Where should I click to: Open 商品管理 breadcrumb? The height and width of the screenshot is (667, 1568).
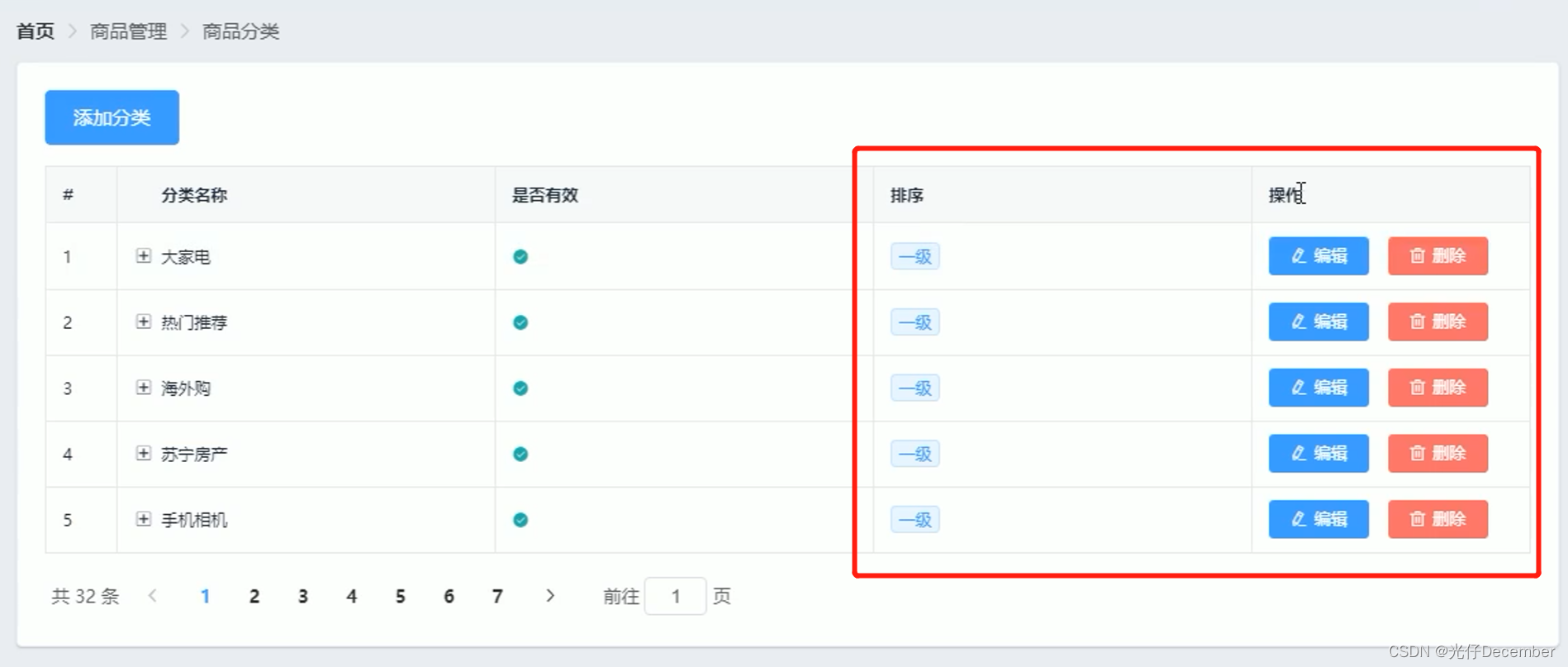[x=128, y=31]
